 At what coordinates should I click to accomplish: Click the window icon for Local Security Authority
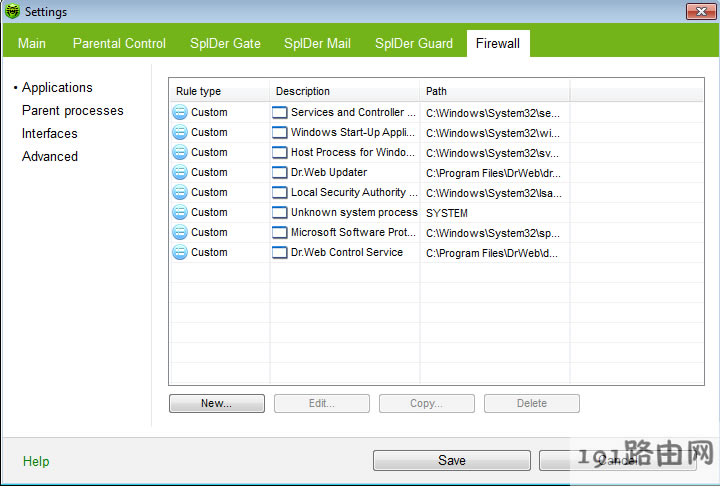[x=280, y=192]
